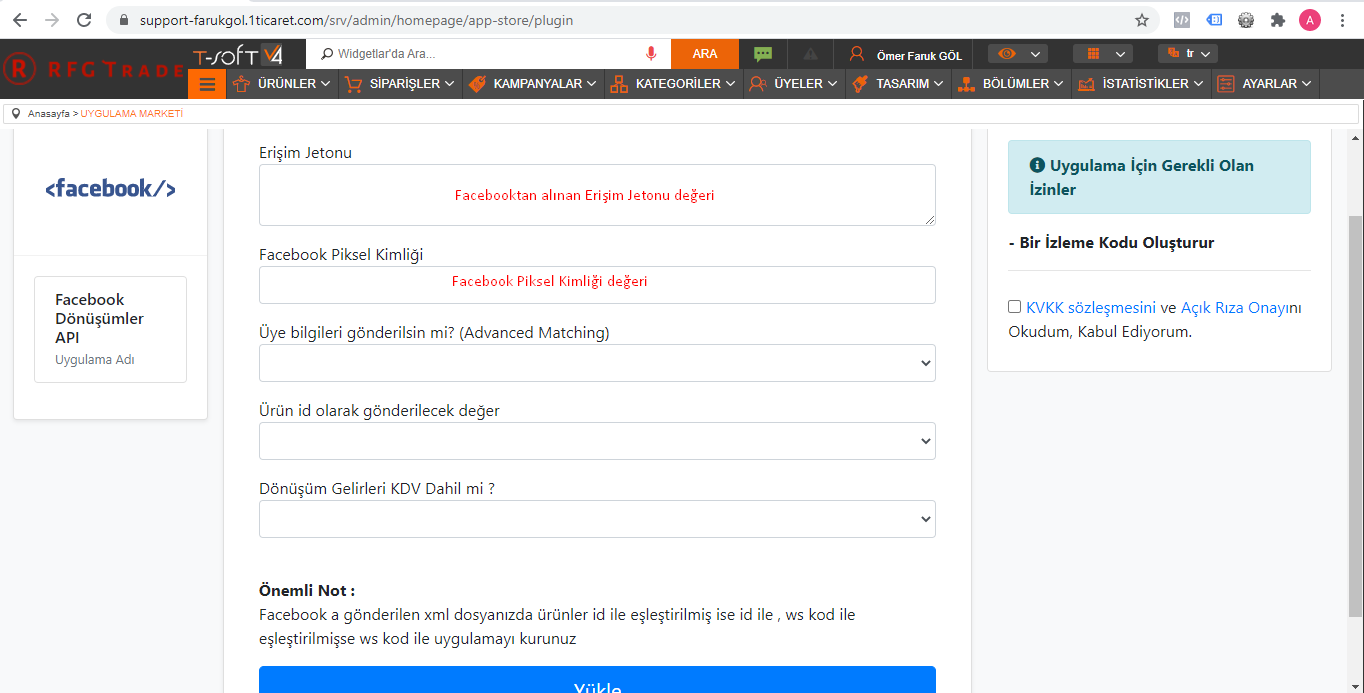1364x693 pixels.
Task: Open the tr language dropdown
Action: pos(1188,54)
